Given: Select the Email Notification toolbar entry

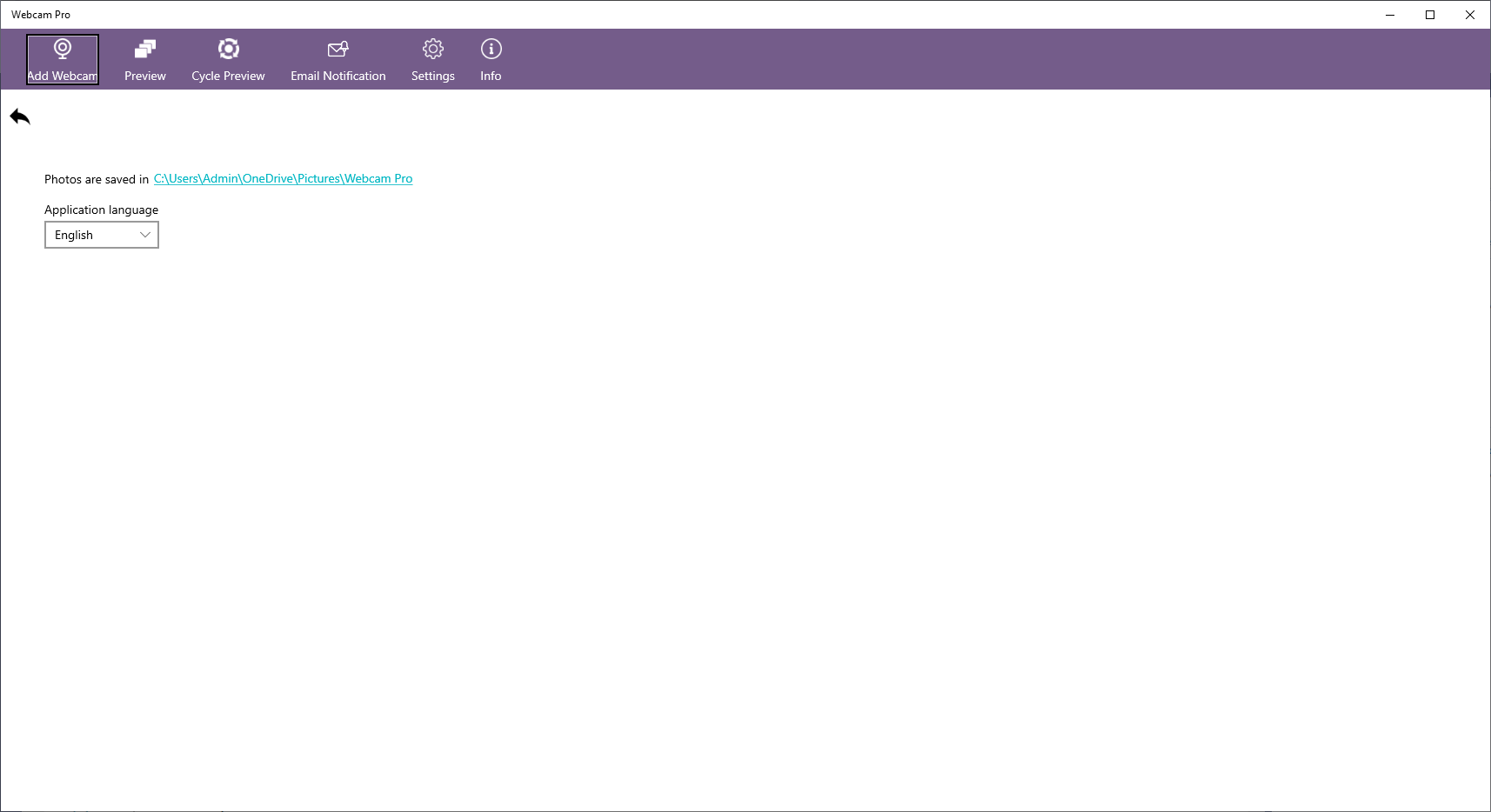Looking at the screenshot, I should coord(338,58).
